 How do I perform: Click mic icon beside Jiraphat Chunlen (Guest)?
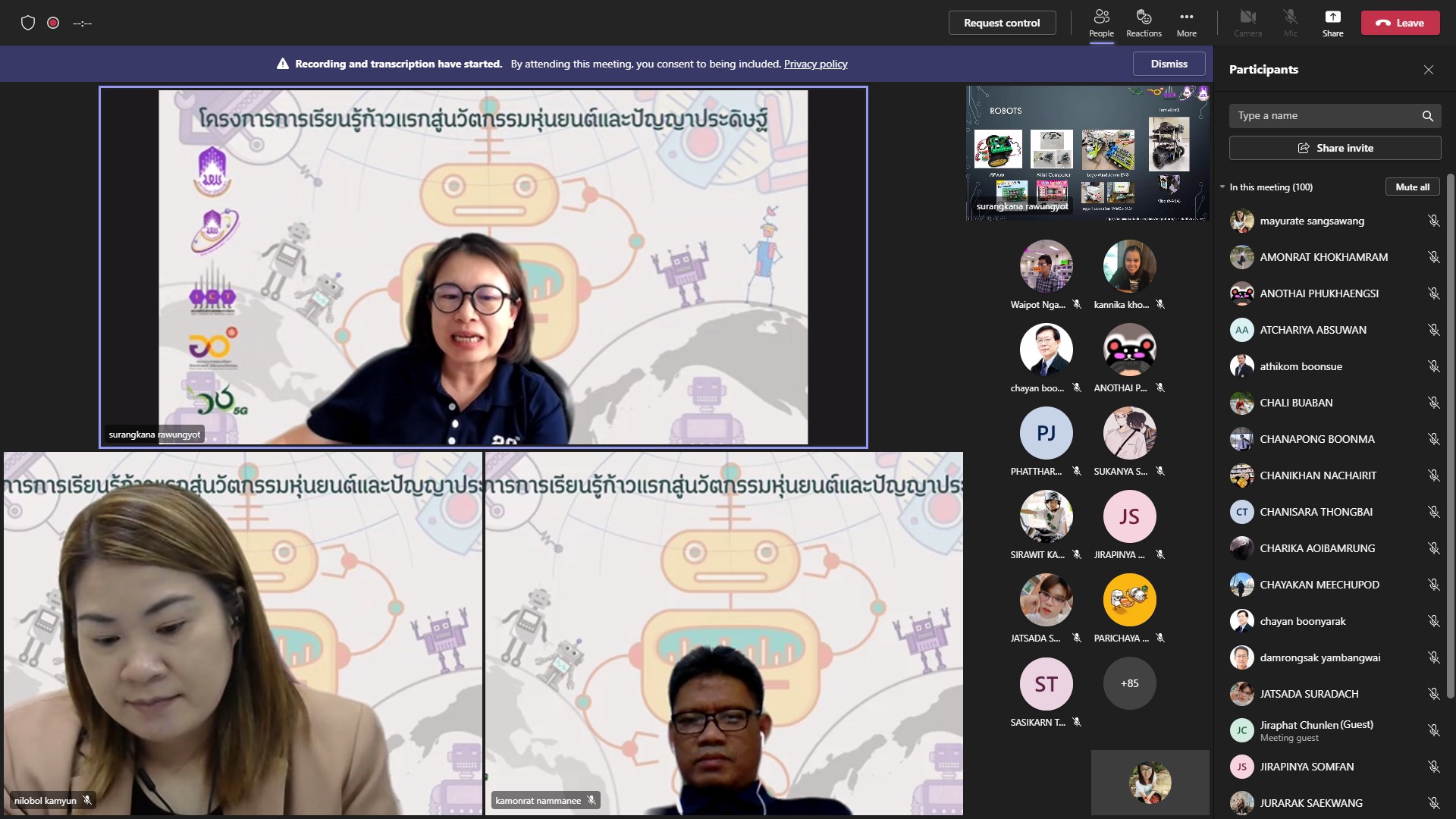coord(1433,730)
